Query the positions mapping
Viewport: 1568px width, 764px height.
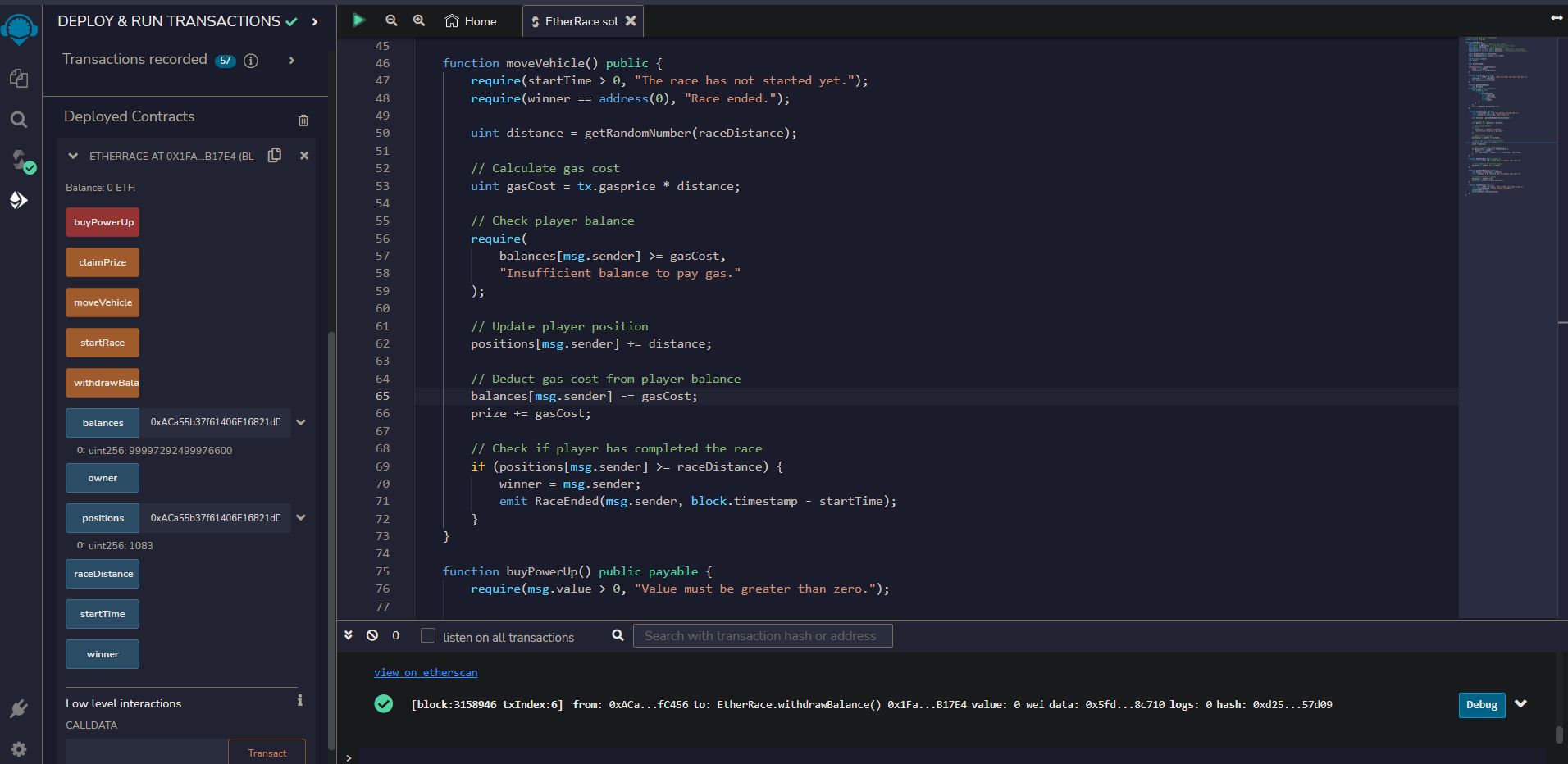click(103, 518)
